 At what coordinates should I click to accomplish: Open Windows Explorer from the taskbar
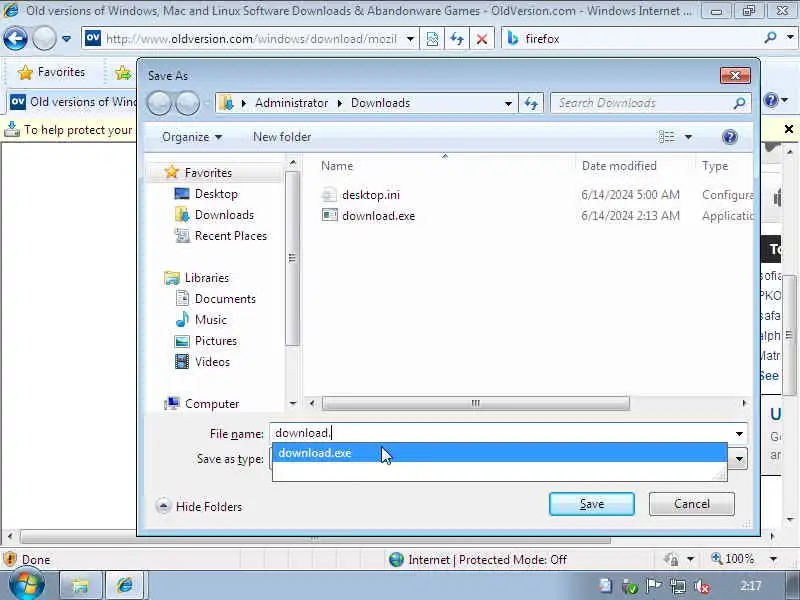click(x=81, y=586)
